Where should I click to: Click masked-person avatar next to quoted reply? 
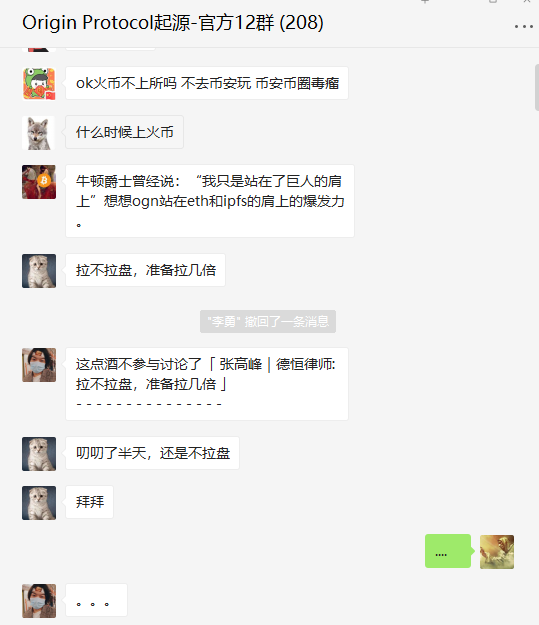coord(39,365)
